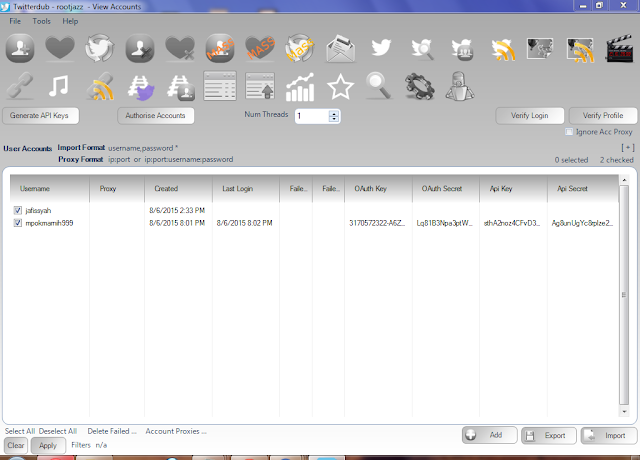Click the plain tweet bird icon

coord(381,48)
